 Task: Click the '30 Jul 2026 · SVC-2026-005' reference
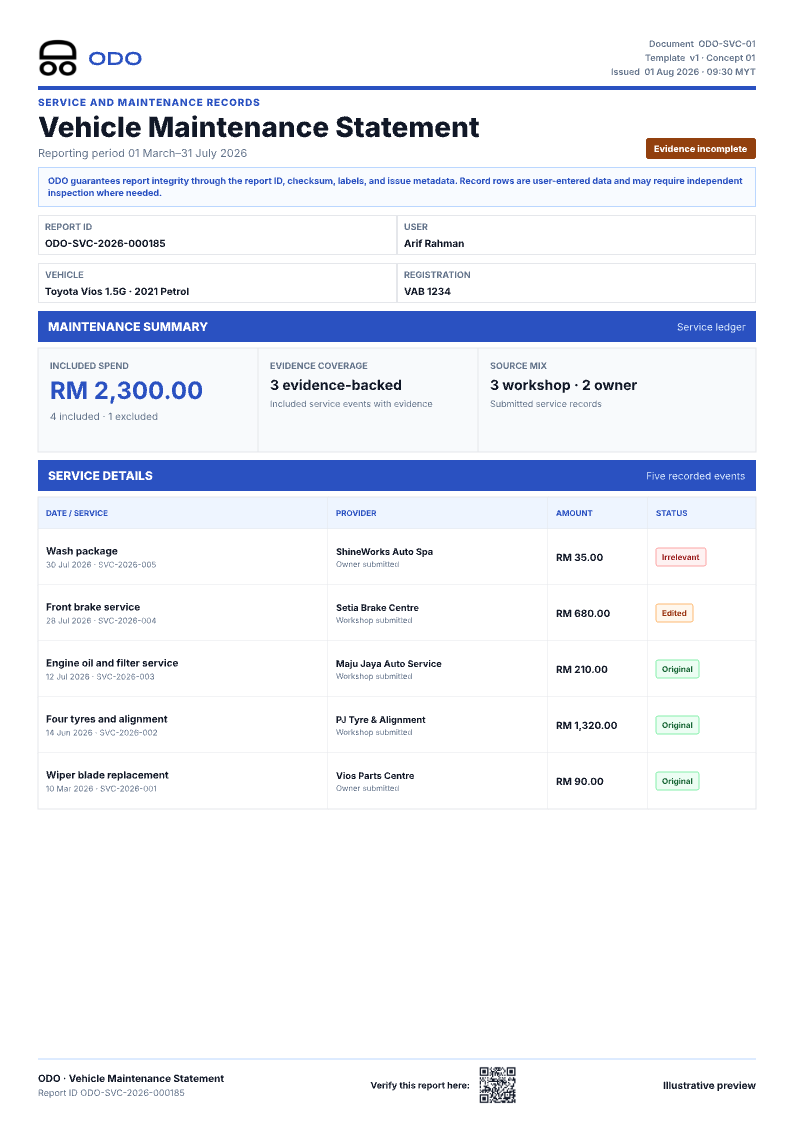(101, 564)
